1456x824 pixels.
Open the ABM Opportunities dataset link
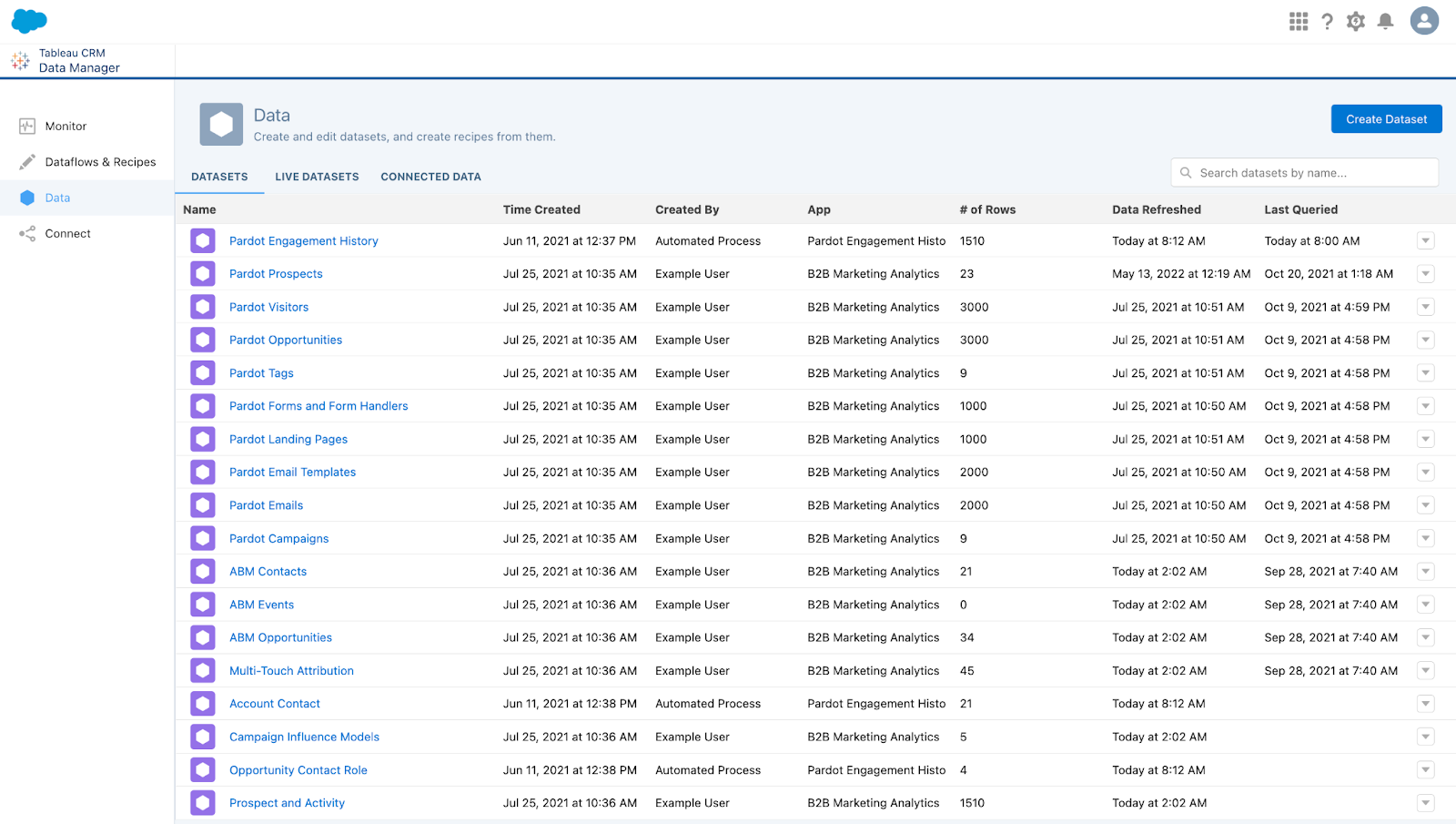[280, 638]
